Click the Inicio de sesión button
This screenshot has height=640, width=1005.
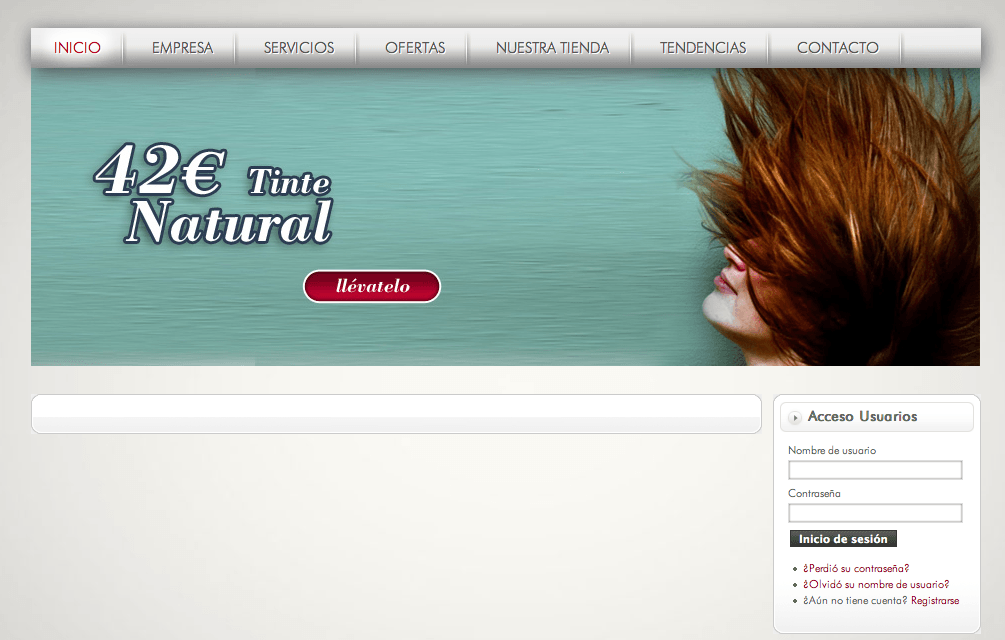click(843, 539)
